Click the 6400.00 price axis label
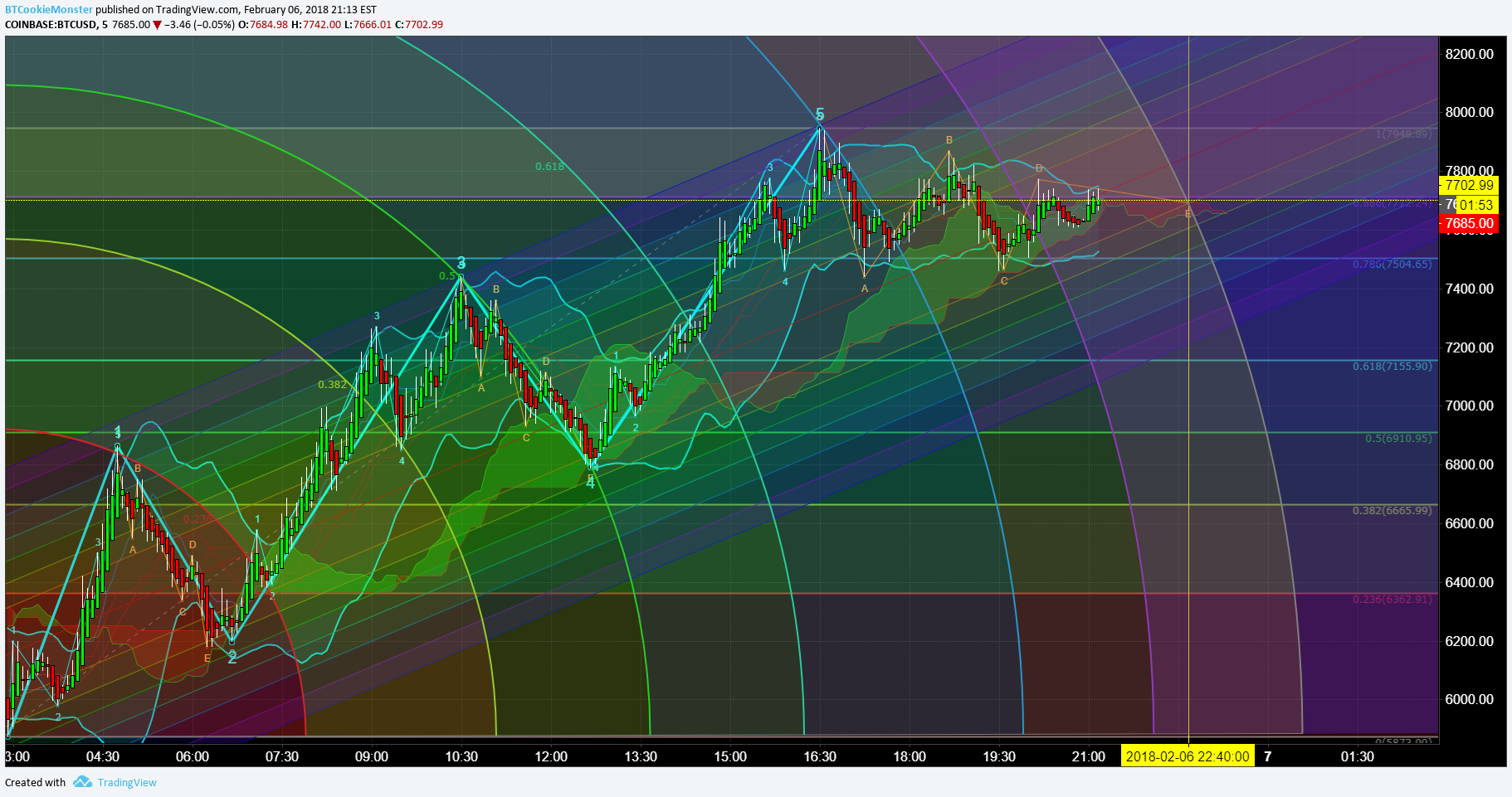Image resolution: width=1512 pixels, height=797 pixels. click(1469, 582)
